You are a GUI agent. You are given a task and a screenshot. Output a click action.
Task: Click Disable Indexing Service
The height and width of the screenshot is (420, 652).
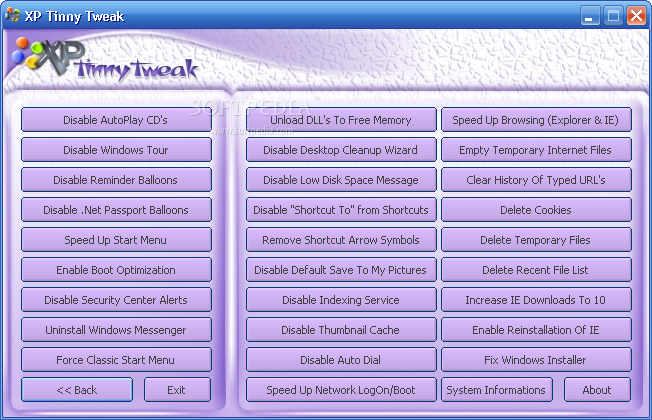click(x=341, y=299)
